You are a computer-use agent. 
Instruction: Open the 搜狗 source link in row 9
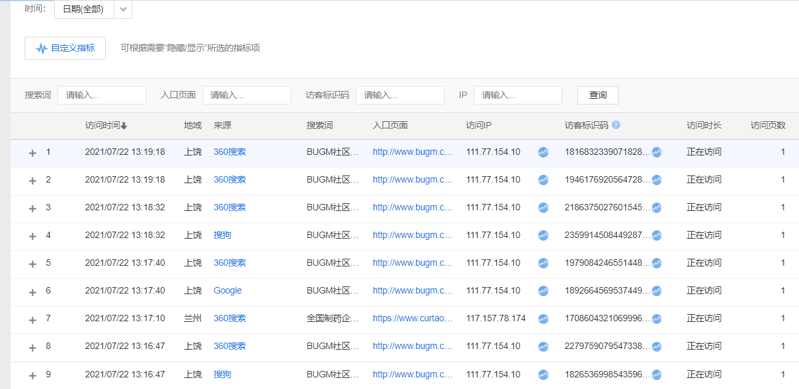[222, 374]
